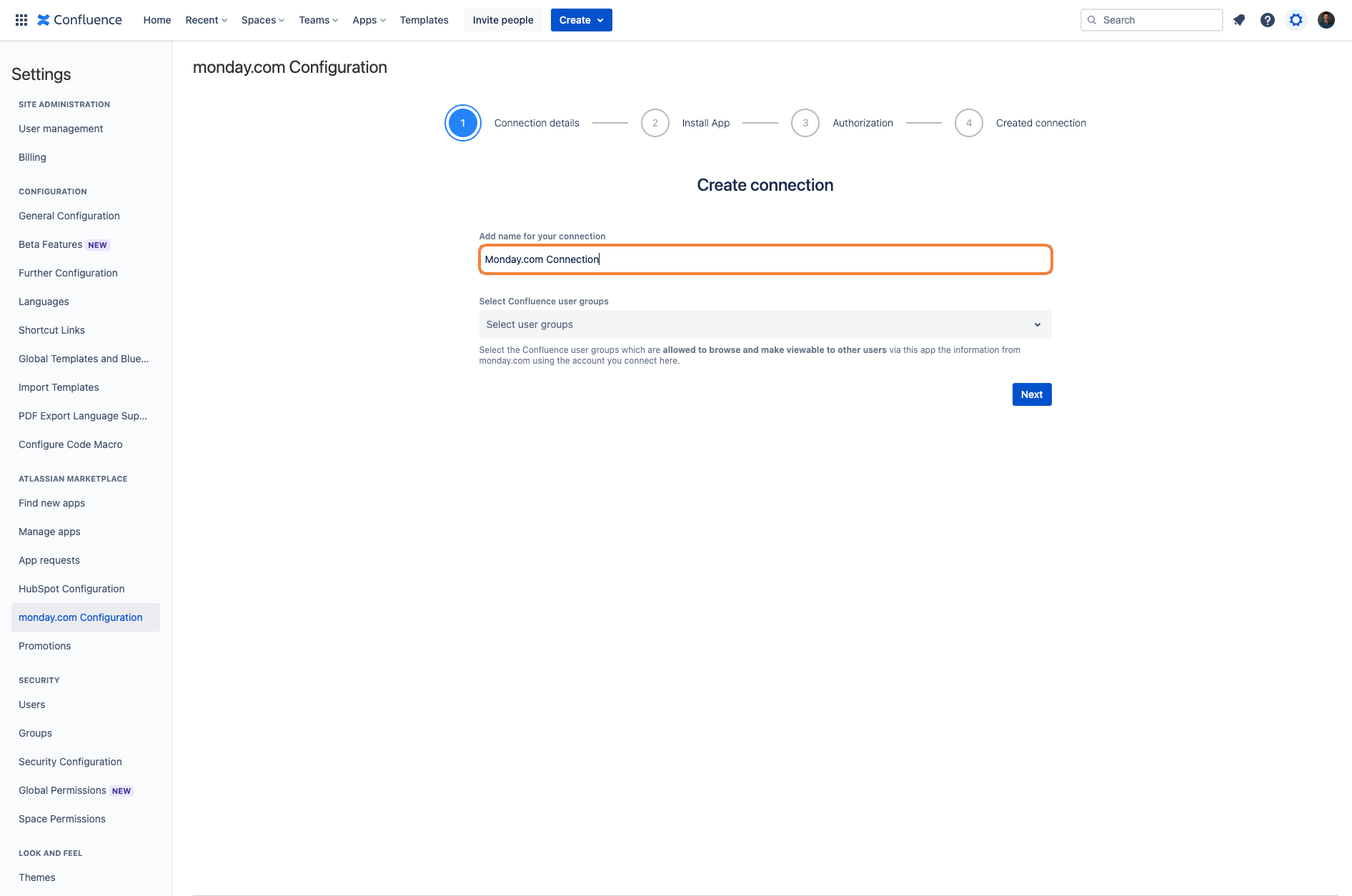Screen dimensions: 1352x896
Task: Open Space Permissions page
Action: click(62, 819)
